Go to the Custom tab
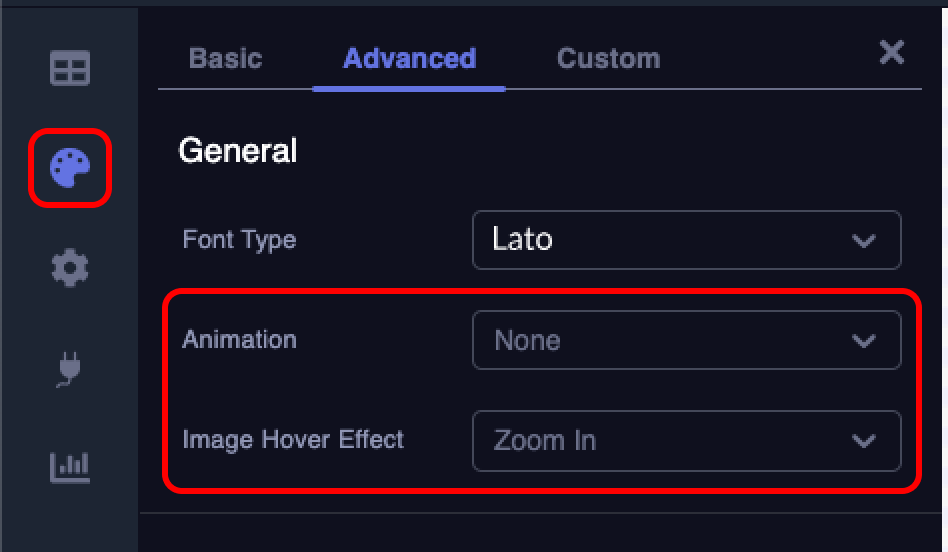 608,58
